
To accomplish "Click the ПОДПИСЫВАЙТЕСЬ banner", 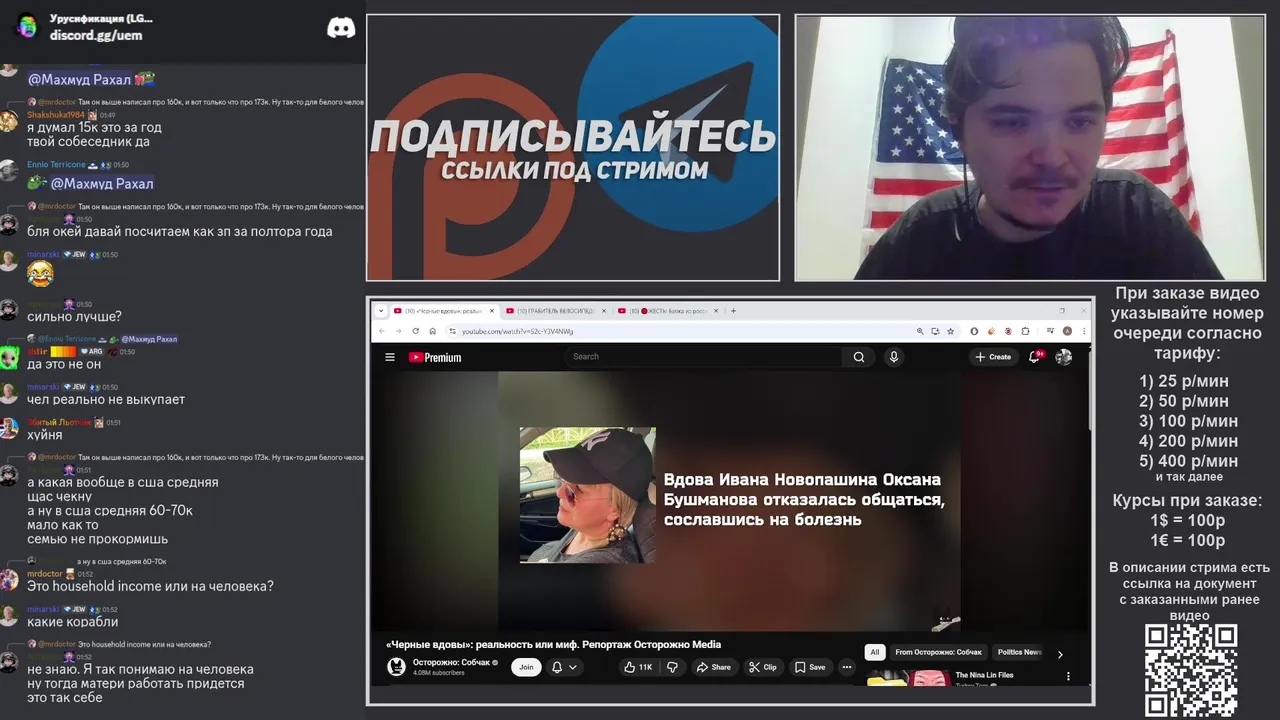I will pos(573,148).
